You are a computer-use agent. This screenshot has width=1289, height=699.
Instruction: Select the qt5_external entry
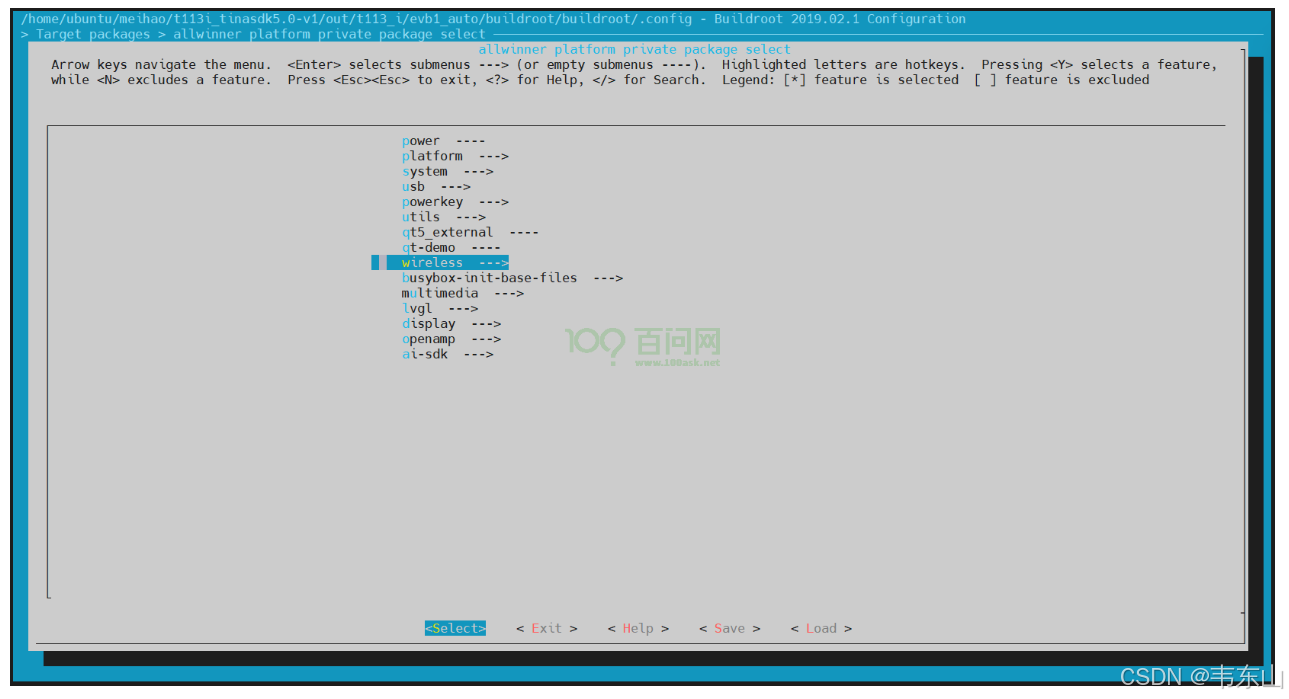pos(470,232)
